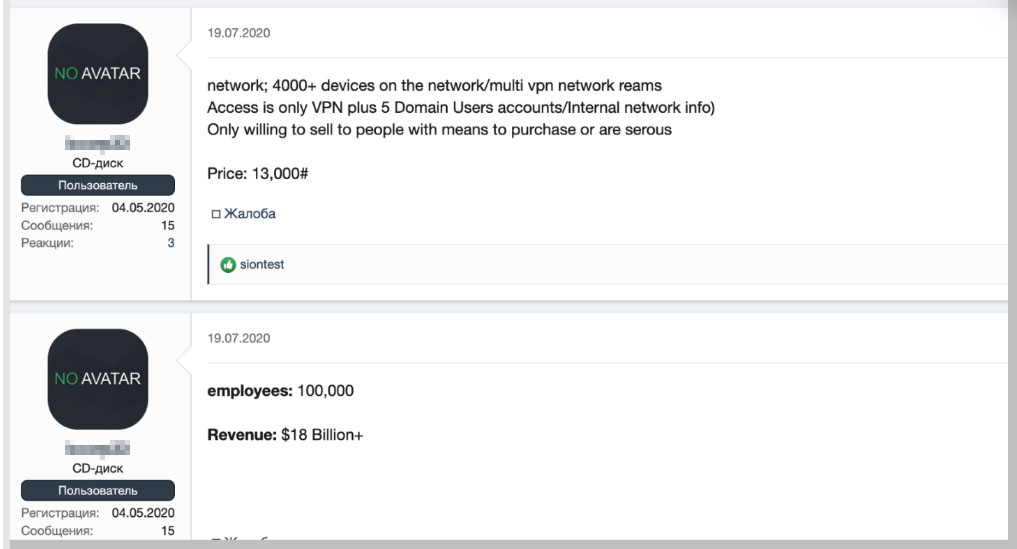Open the first post's NO AVATAR image
Screen dimensions: 1017x549
point(98,74)
